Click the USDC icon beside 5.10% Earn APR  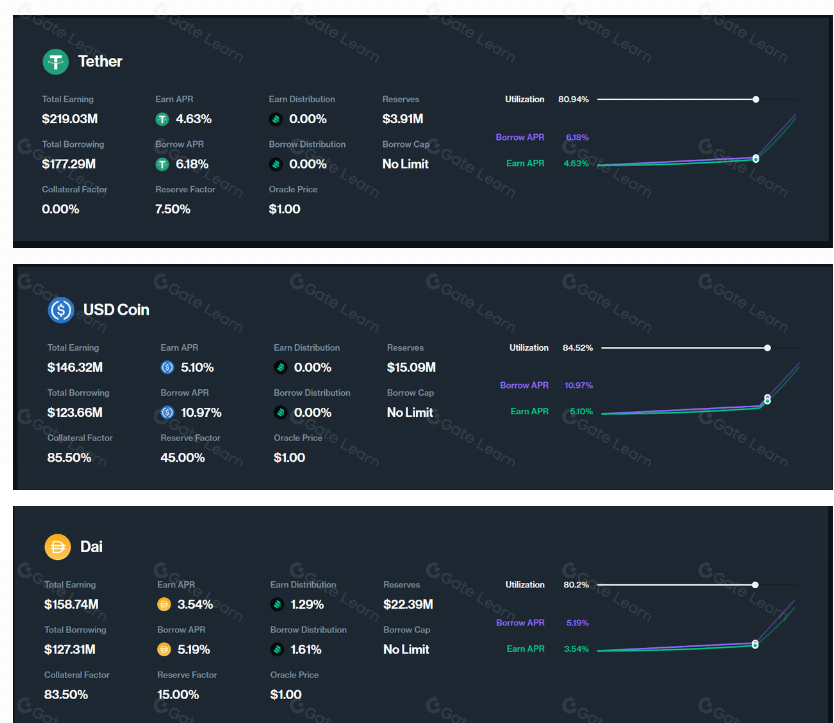coord(168,368)
